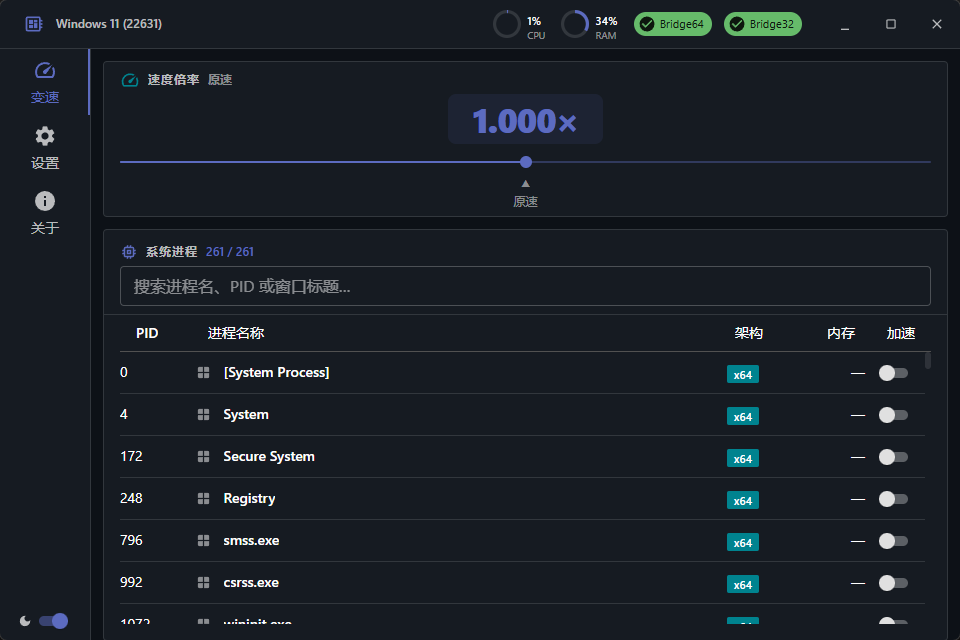Click the 1.000× speed value display

(525, 119)
